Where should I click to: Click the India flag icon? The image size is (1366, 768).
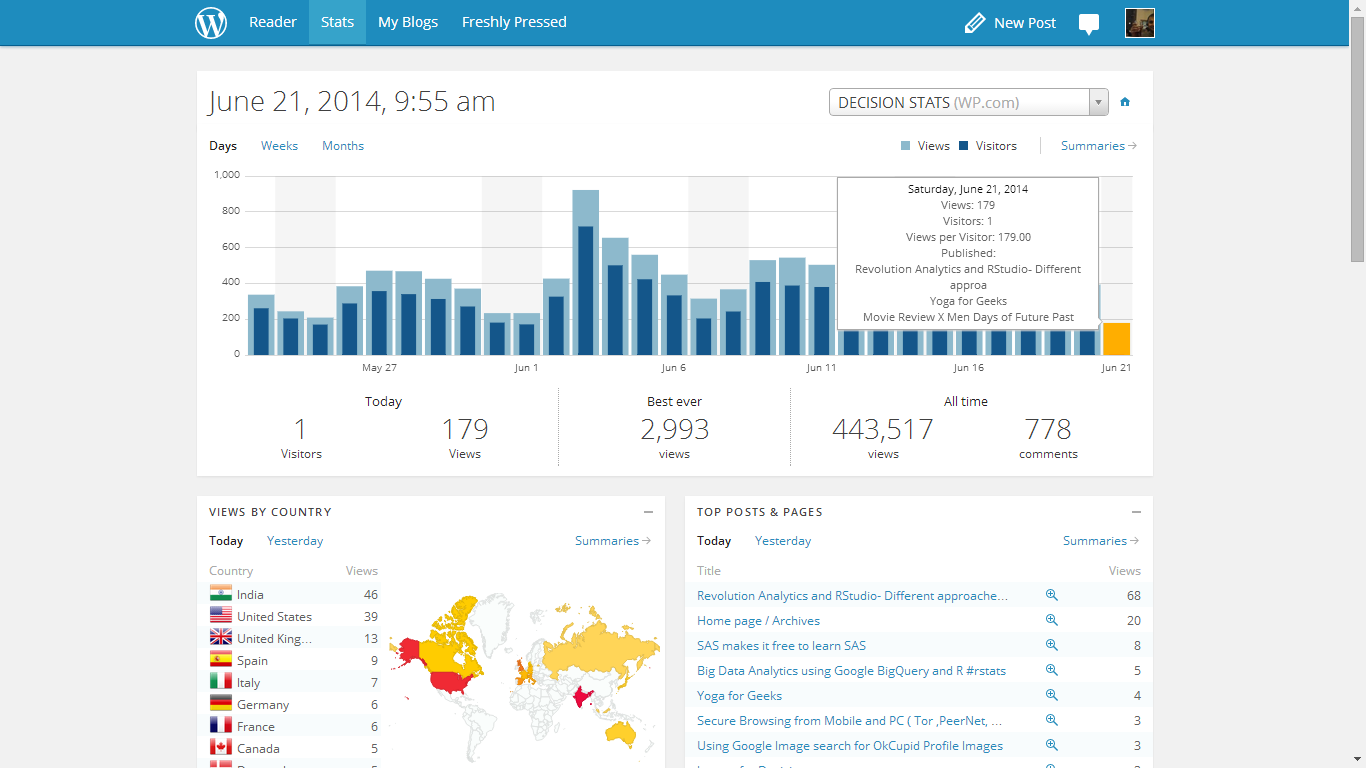221,594
